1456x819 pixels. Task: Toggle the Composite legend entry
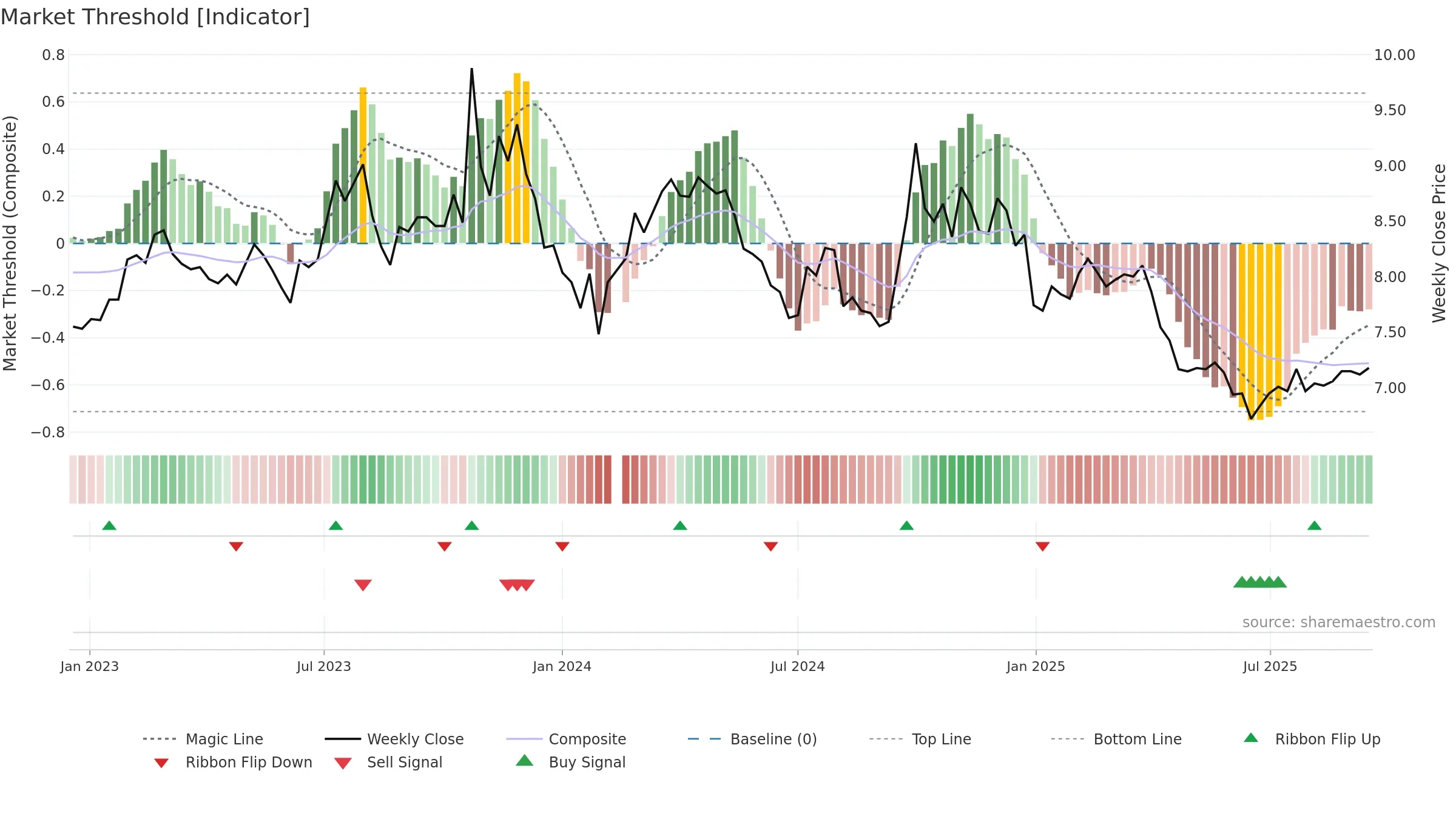click(x=566, y=739)
